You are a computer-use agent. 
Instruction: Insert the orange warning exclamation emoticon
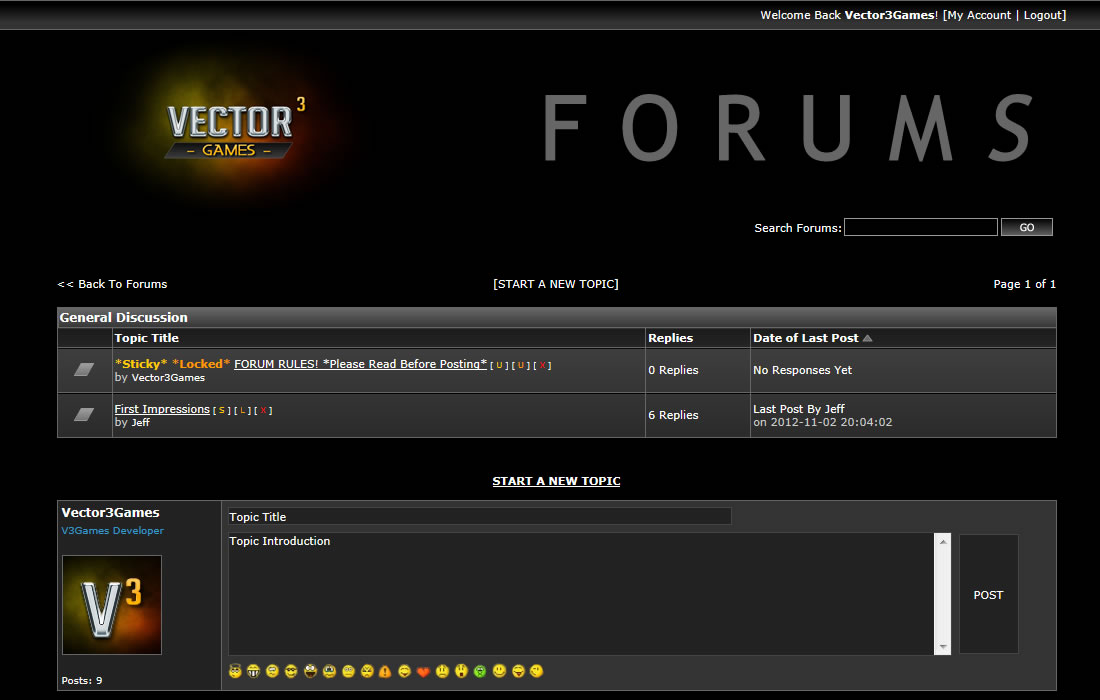(385, 671)
